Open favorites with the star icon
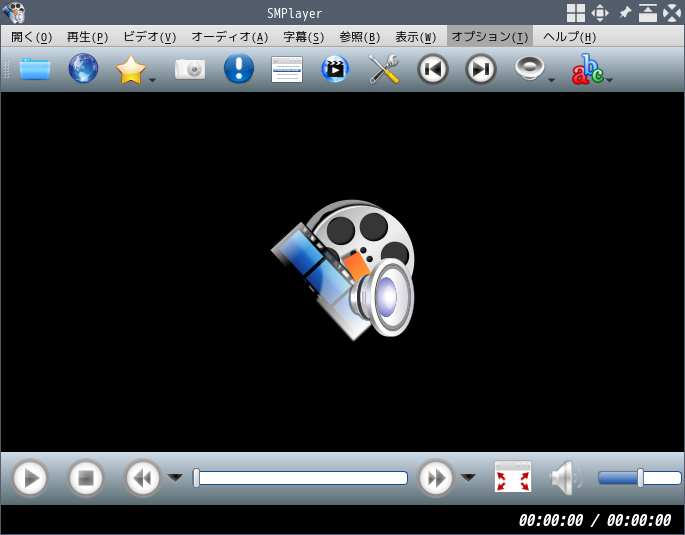685x535 pixels. coord(131,69)
